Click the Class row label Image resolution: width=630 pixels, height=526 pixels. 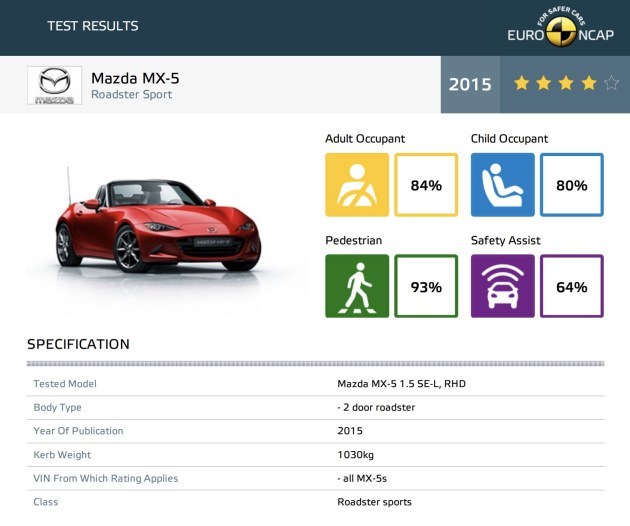click(46, 502)
